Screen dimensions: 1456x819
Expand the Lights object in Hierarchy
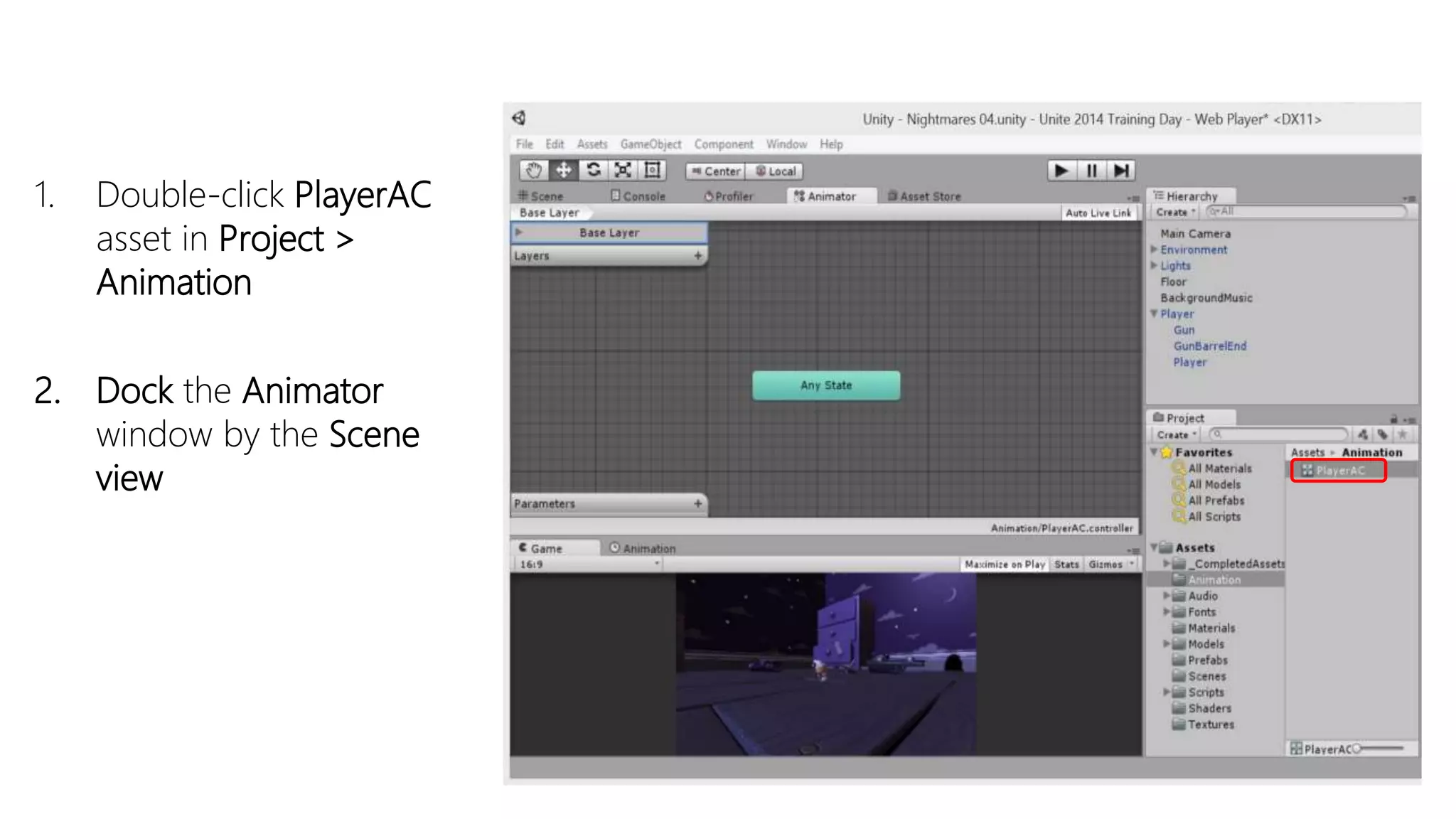tap(1155, 265)
